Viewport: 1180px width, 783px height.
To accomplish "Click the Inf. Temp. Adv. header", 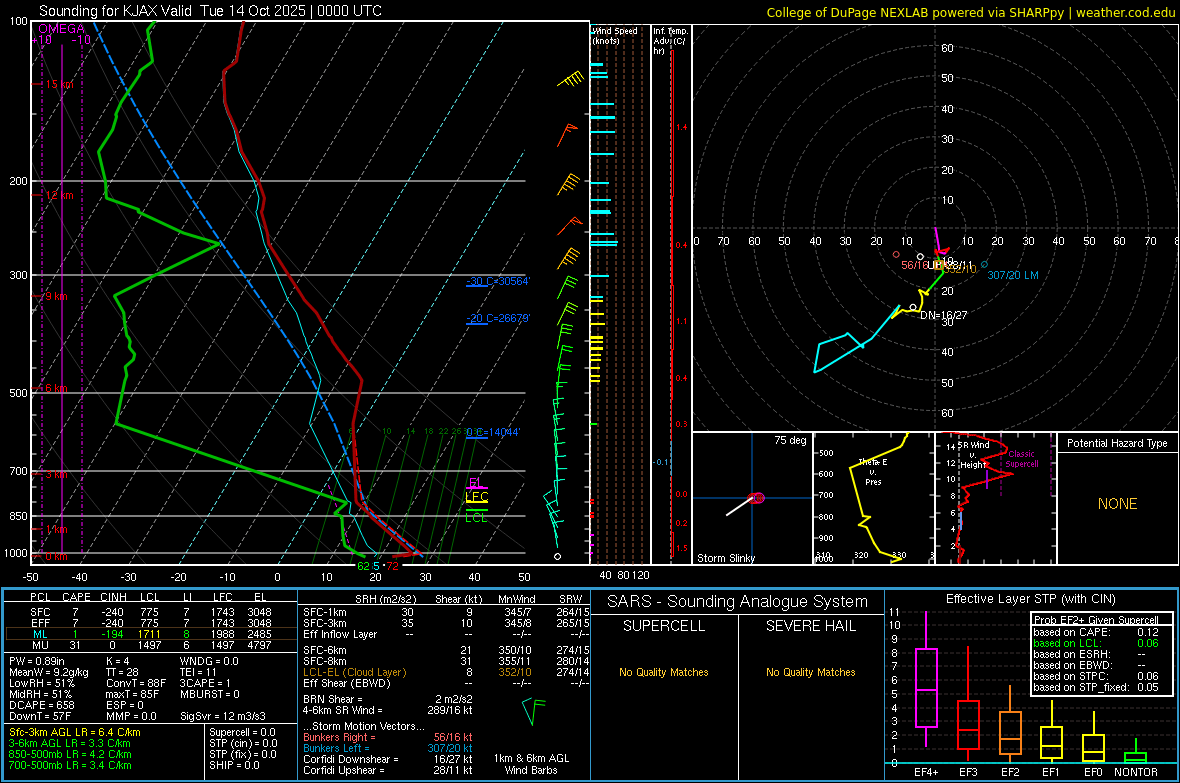I will [x=670, y=41].
